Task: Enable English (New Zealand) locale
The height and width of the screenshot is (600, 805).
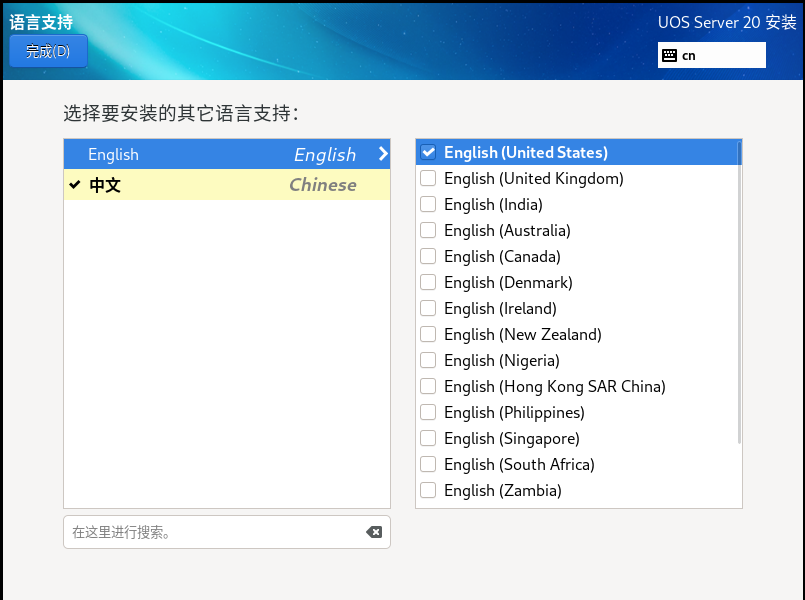Action: click(428, 334)
